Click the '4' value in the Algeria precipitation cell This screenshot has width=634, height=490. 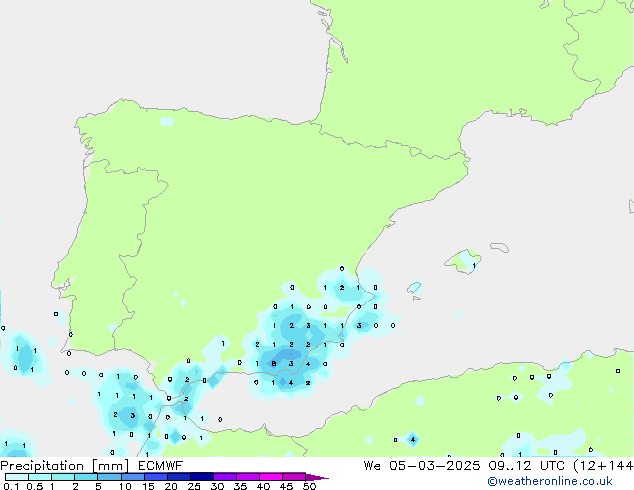pyautogui.click(x=413, y=439)
